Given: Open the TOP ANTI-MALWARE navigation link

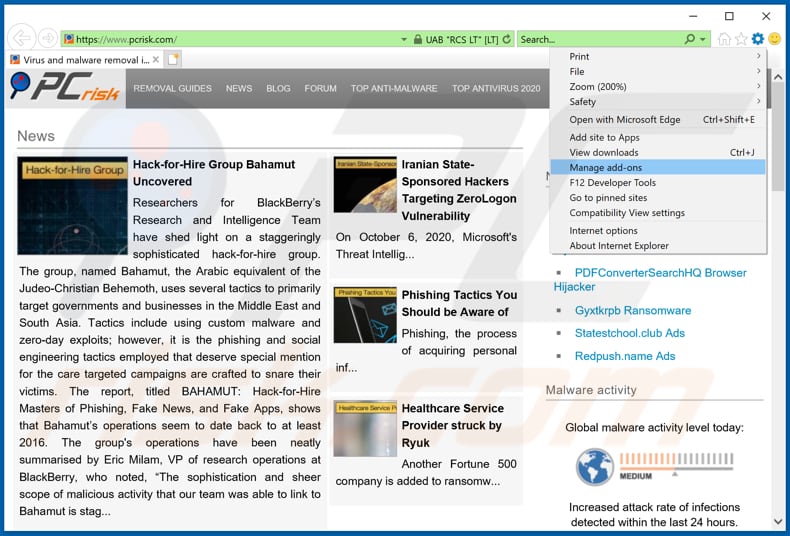Looking at the screenshot, I should pyautogui.click(x=394, y=88).
